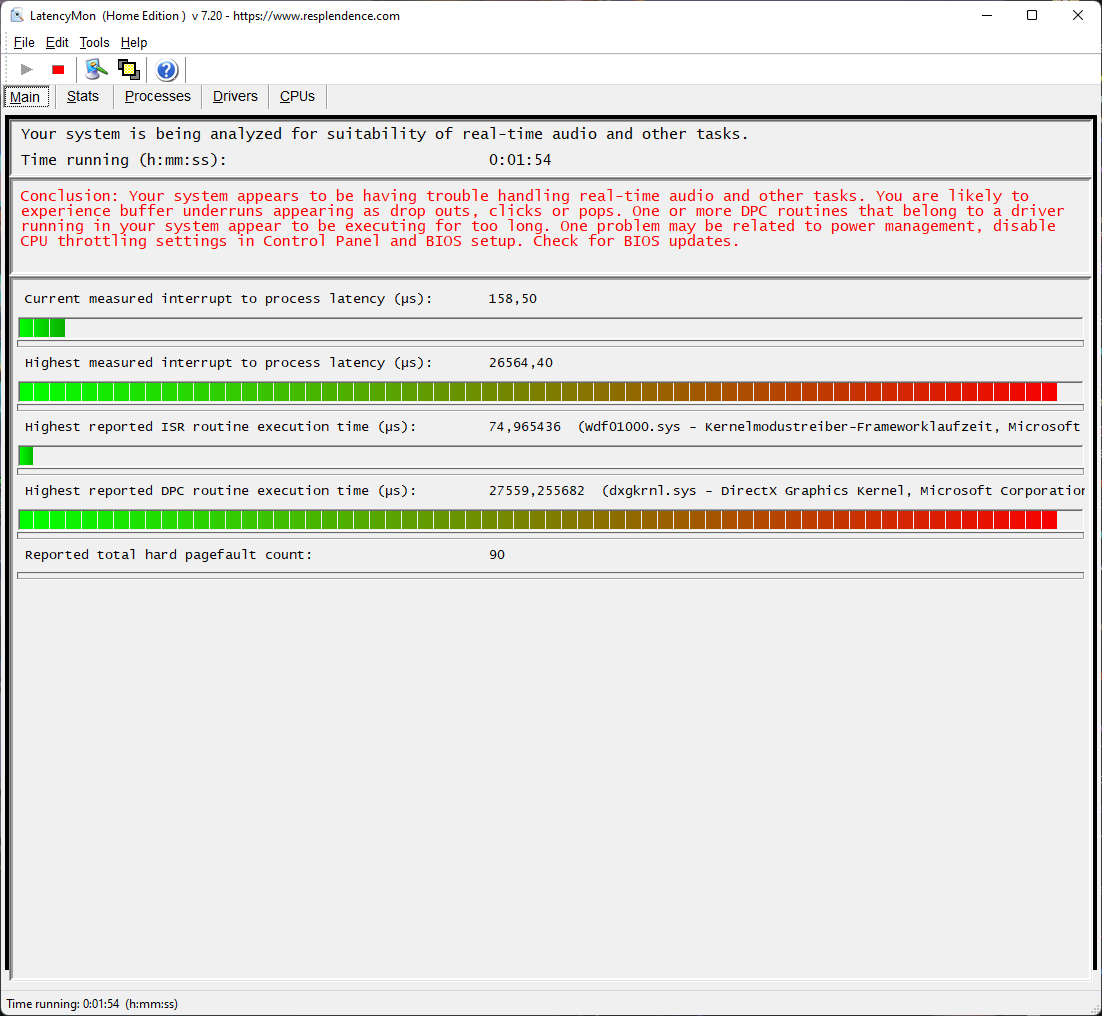Screen dimensions: 1102x1016
Task: Click the dxgkrnl.sys DPC driver entry
Action: point(843,490)
